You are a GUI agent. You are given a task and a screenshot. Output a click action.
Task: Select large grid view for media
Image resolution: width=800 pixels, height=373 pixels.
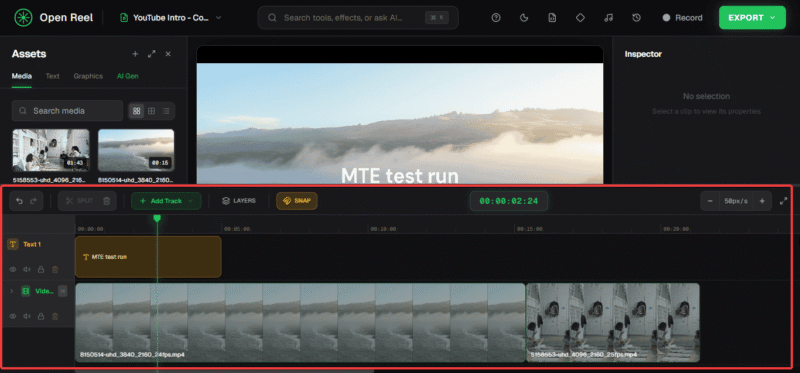[136, 111]
